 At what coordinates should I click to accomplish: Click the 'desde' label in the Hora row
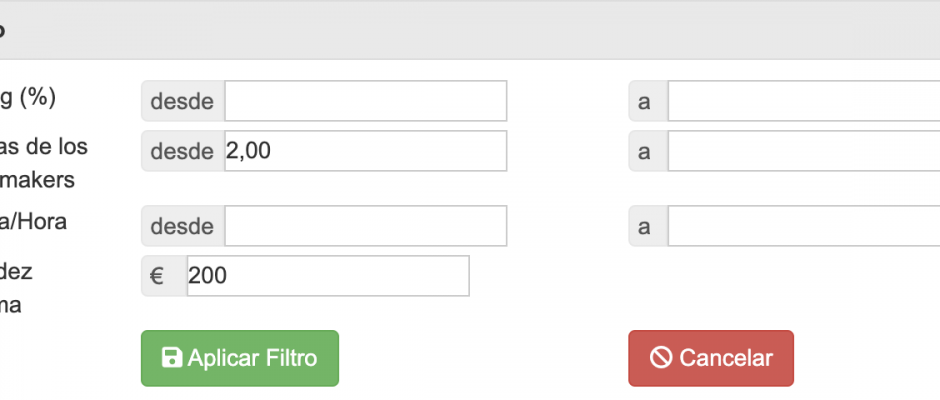(x=183, y=225)
